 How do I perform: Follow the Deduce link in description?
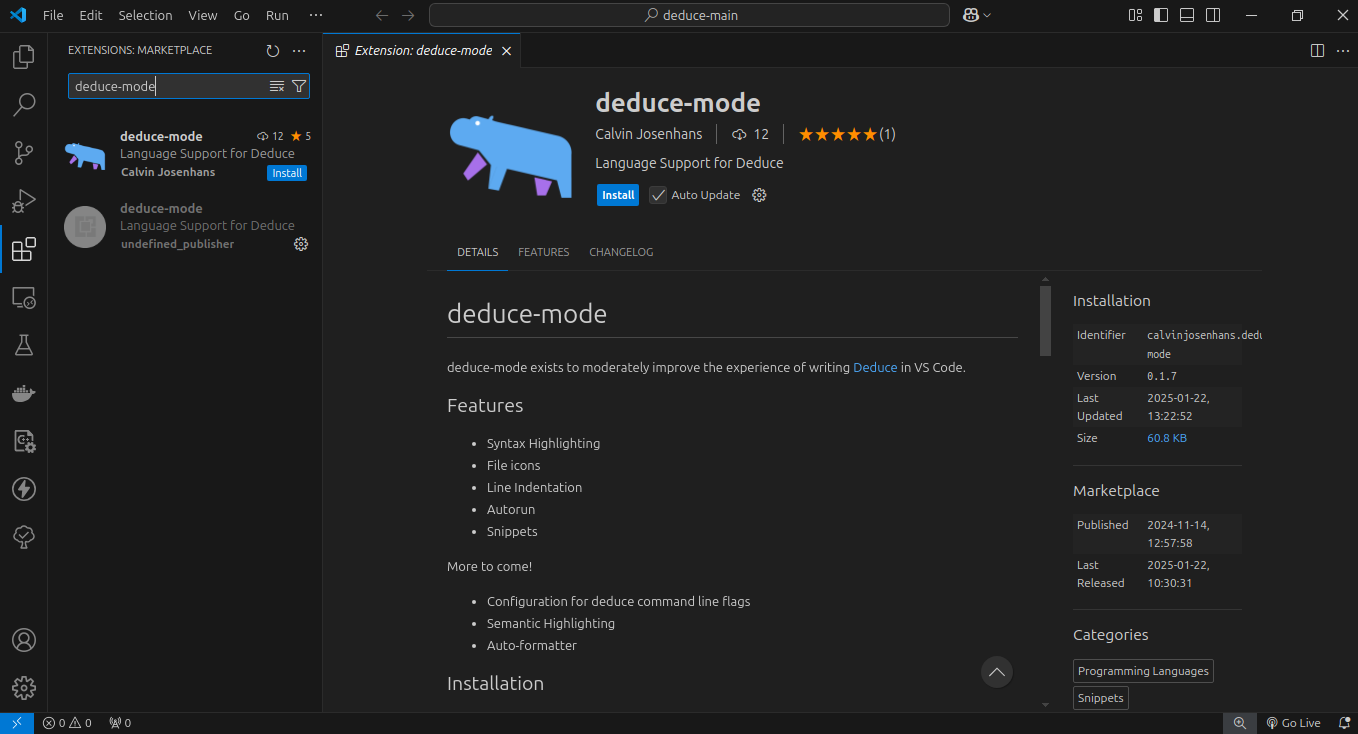(875, 368)
